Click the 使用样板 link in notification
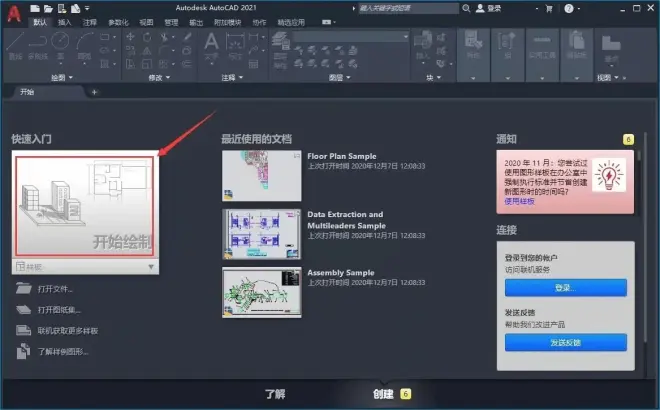Image resolution: width=660 pixels, height=410 pixels. (x=519, y=201)
